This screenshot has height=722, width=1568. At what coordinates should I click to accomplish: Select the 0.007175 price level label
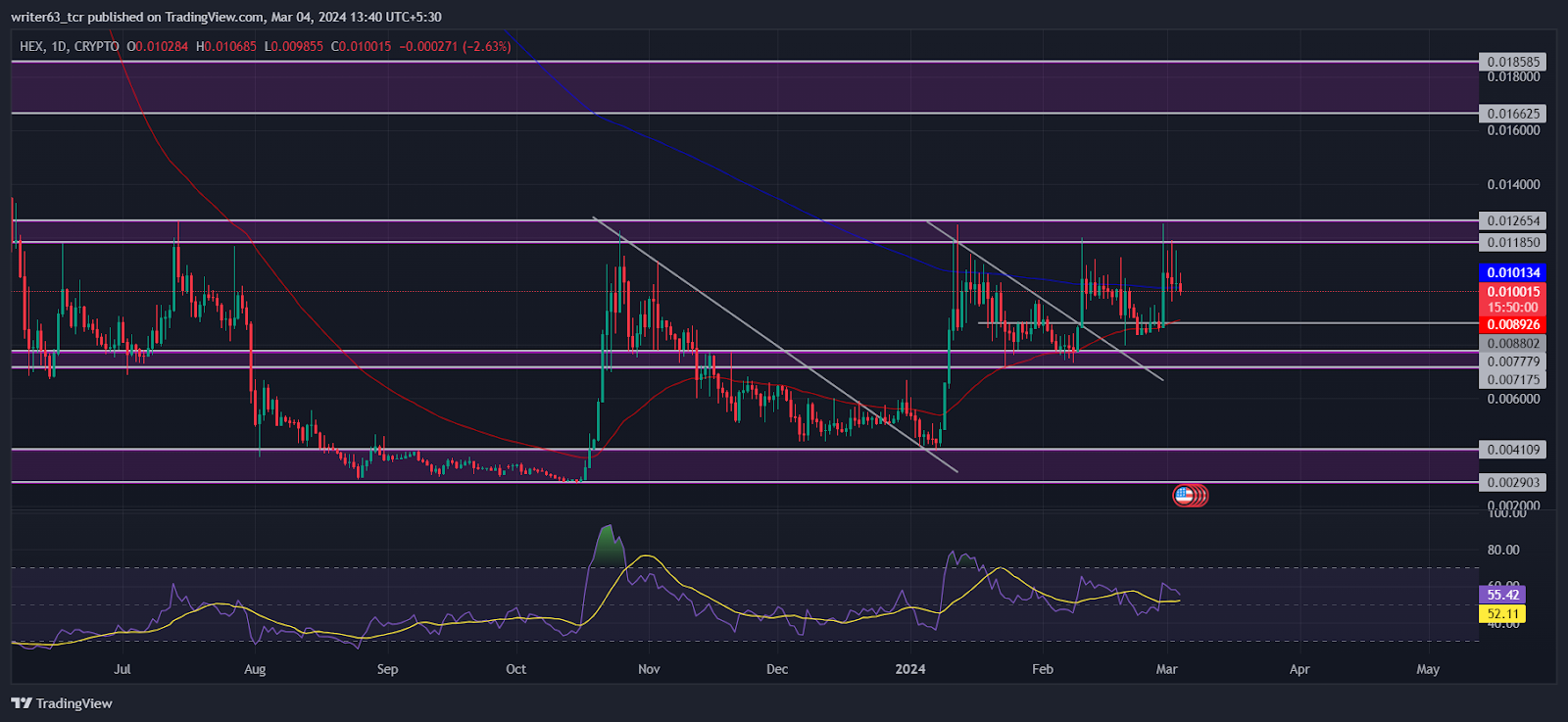tap(1513, 380)
